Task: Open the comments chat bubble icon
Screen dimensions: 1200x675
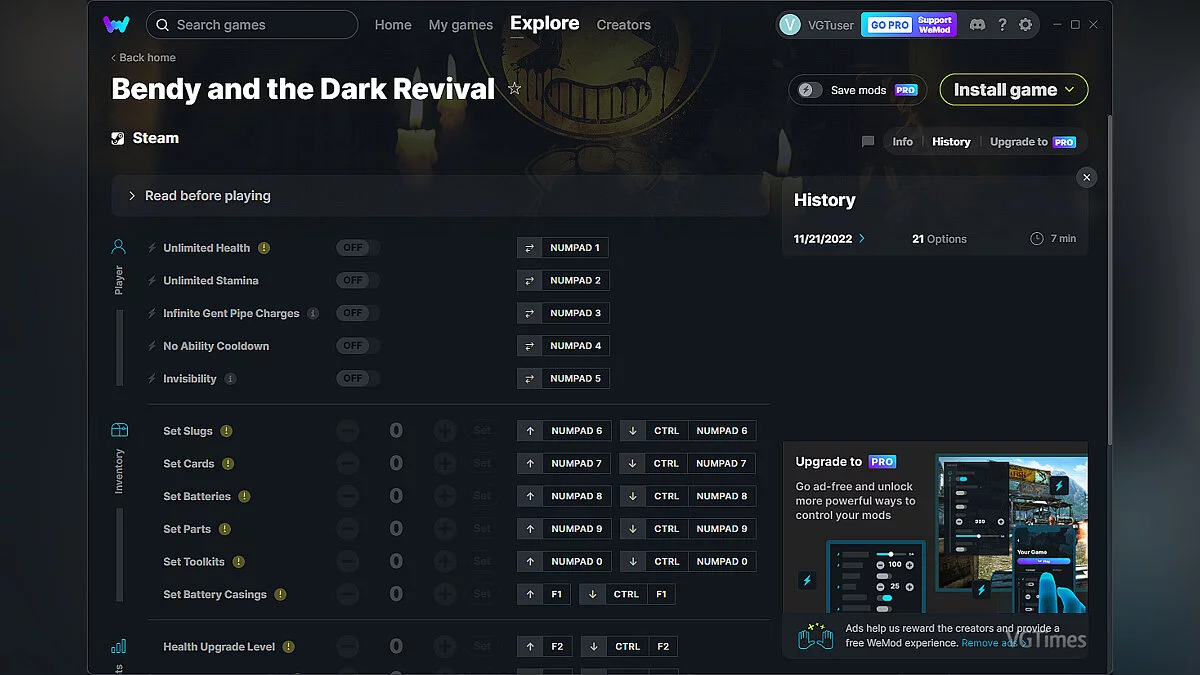Action: pos(868,142)
